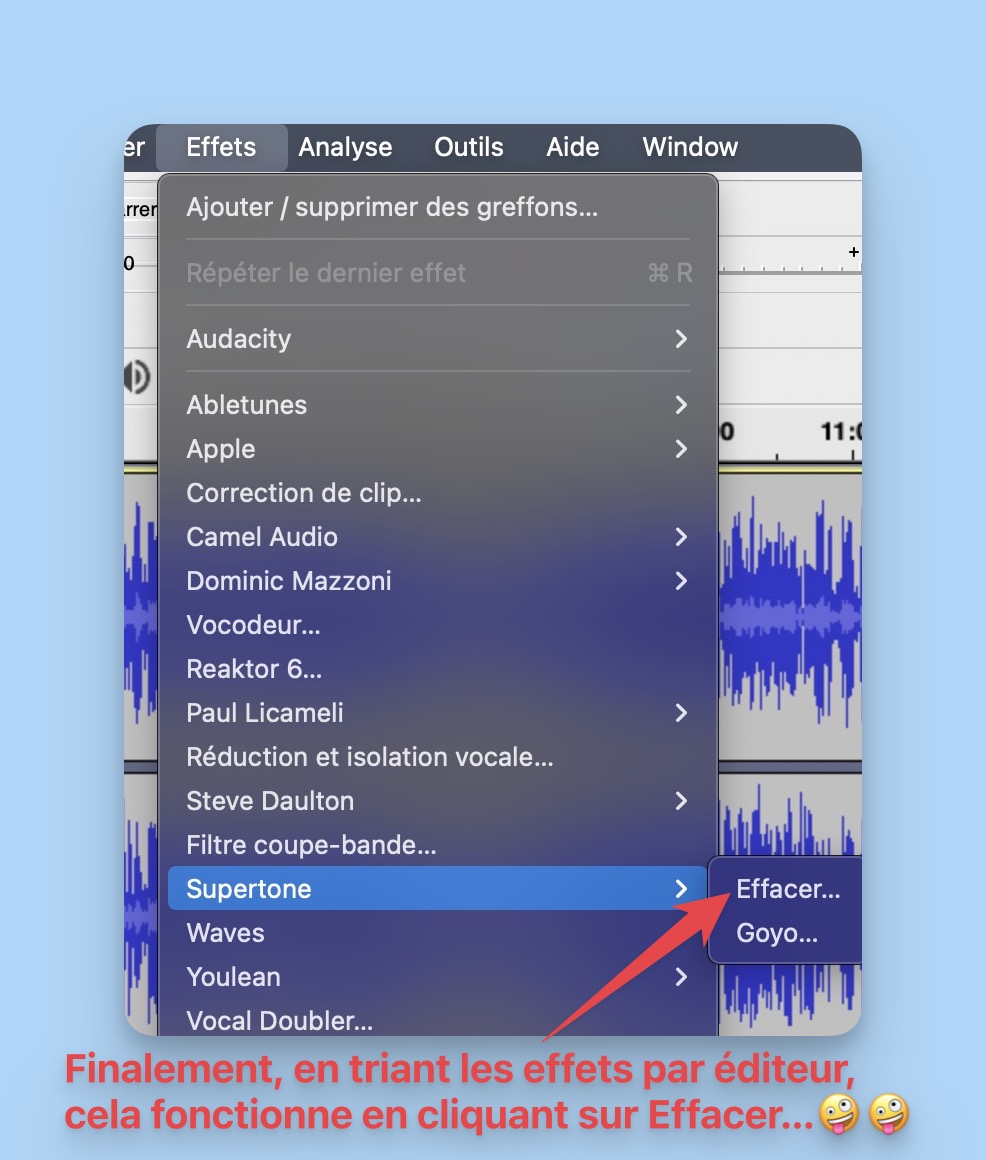Click Effacer in the Supertone submenu
This screenshot has width=986, height=1160.
click(x=787, y=888)
